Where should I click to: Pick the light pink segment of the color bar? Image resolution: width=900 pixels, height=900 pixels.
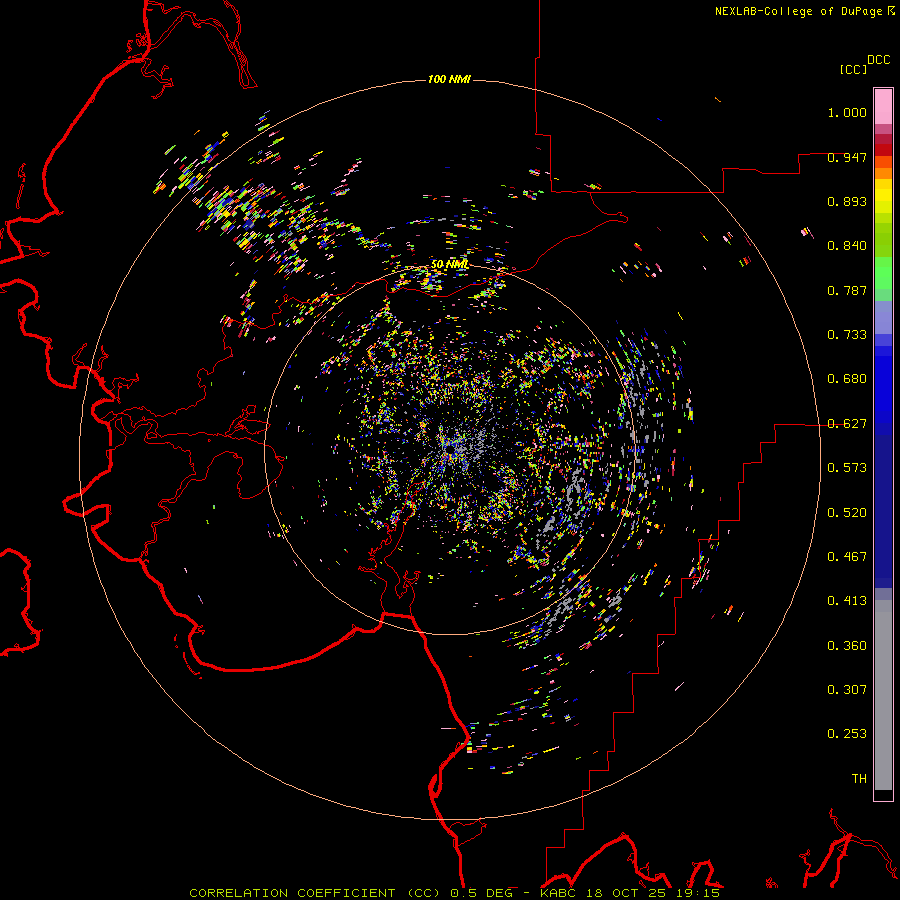tap(883, 107)
